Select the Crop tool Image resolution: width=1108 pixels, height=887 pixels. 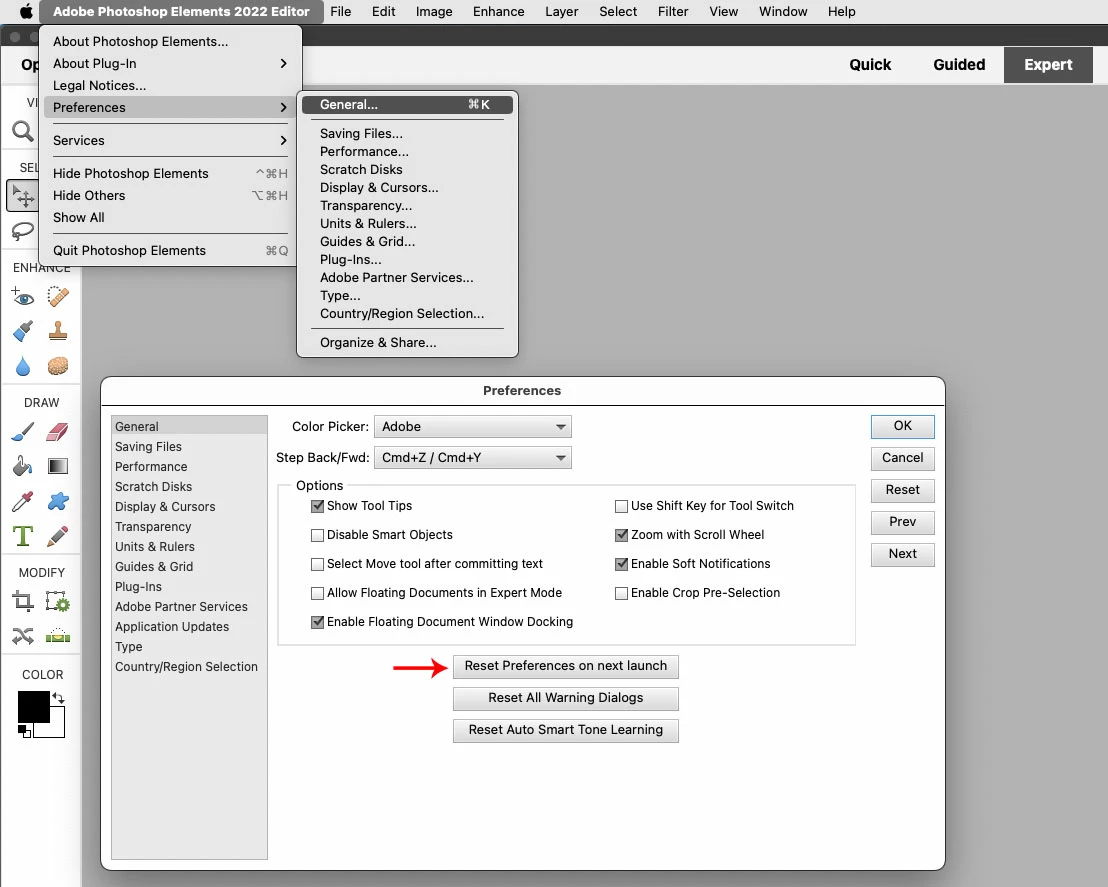click(x=23, y=602)
